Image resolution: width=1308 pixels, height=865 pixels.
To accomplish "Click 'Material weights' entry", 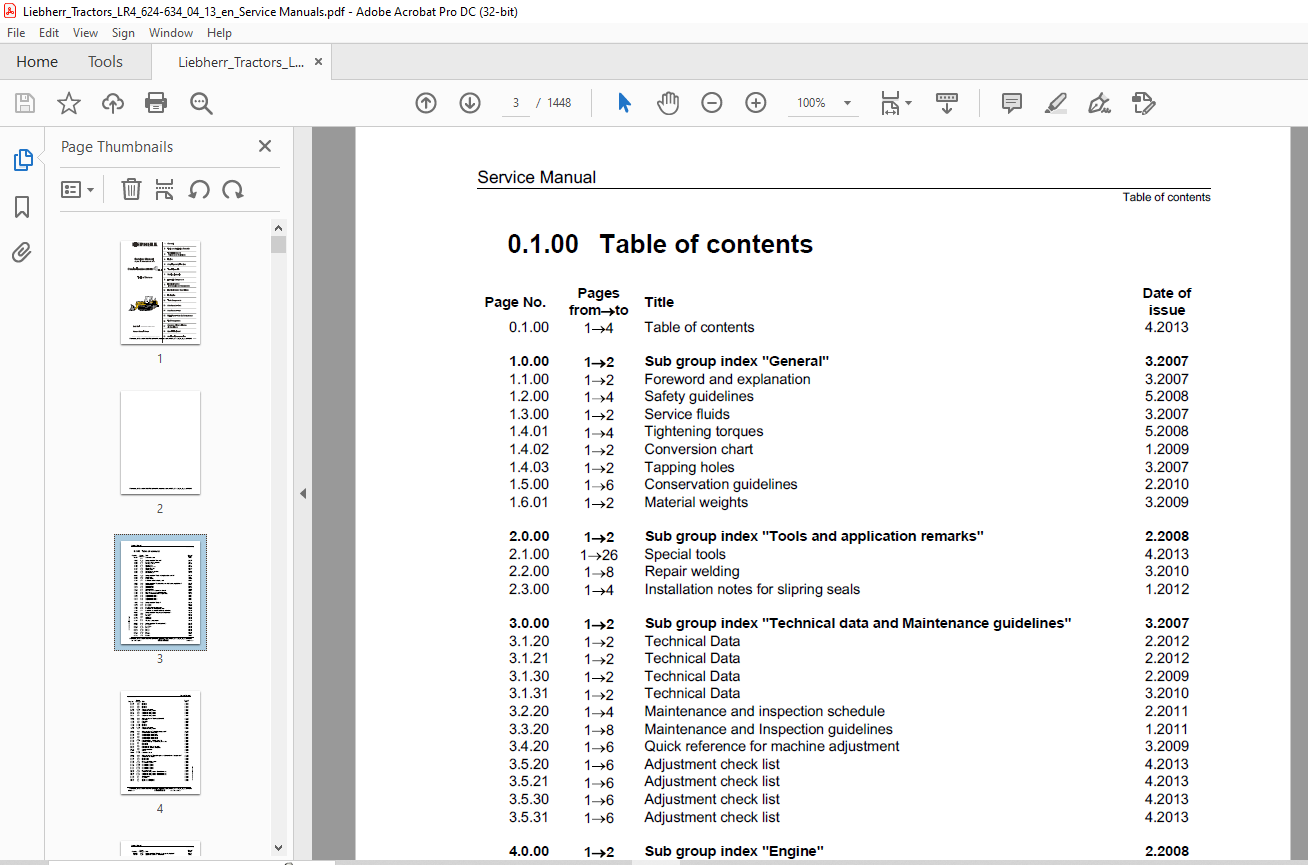I will tap(696, 502).
